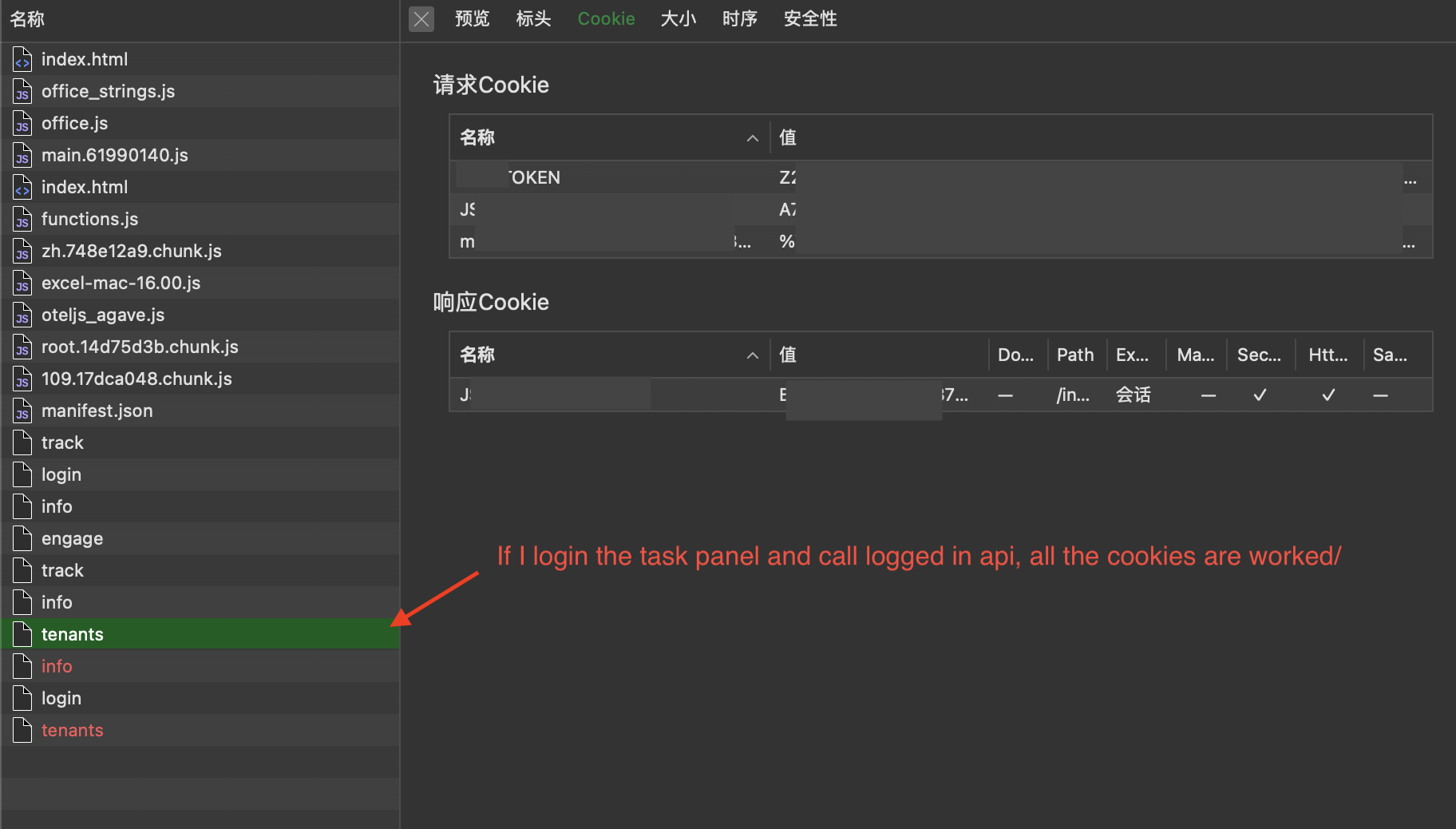1456x829 pixels.
Task: Toggle the sort chevron on 响应Cookie 名称 column
Action: coord(751,355)
